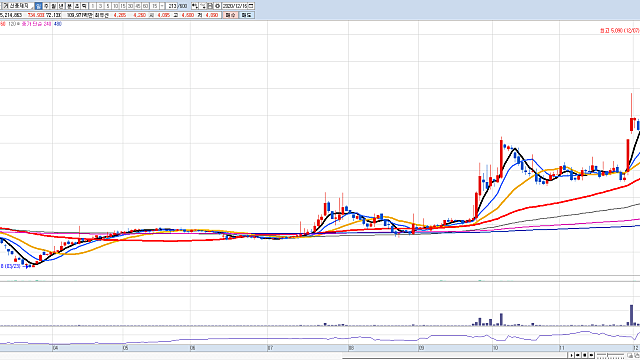The image size is (640, 360).
Task: Choose the 30-minute interval button
Action: [x=131, y=6]
